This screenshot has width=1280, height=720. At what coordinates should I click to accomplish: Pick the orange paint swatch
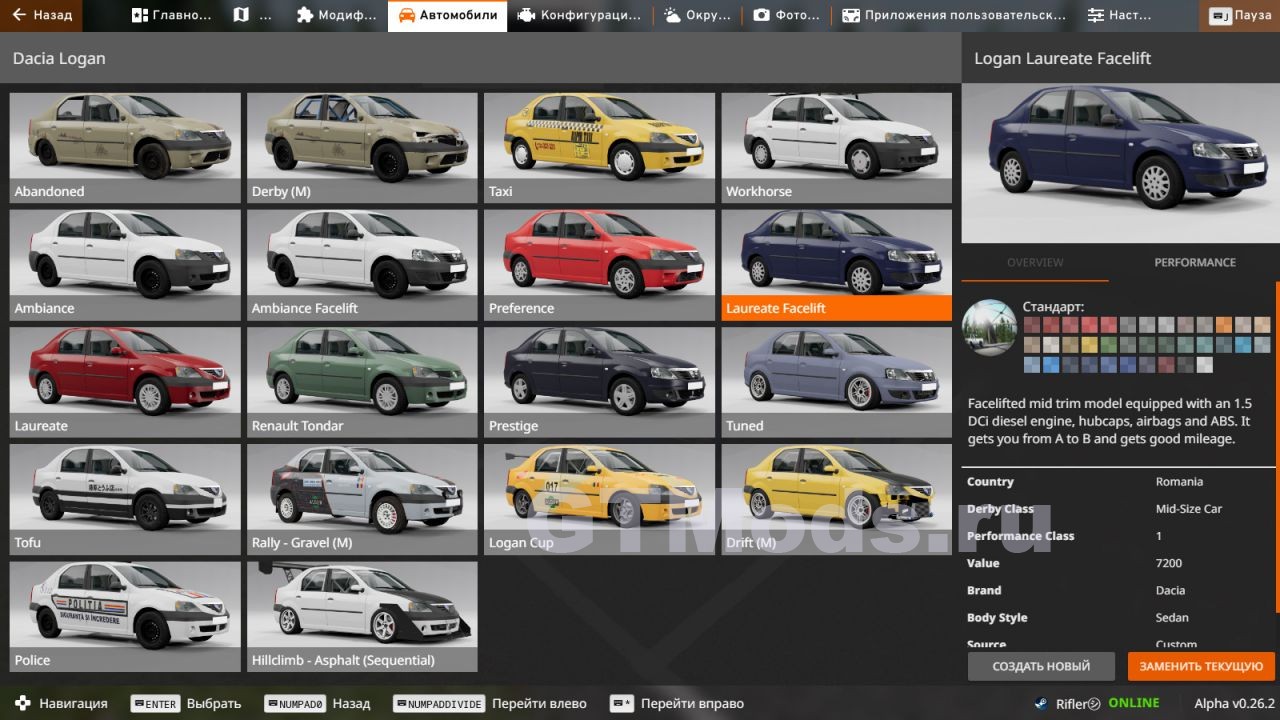(1224, 325)
